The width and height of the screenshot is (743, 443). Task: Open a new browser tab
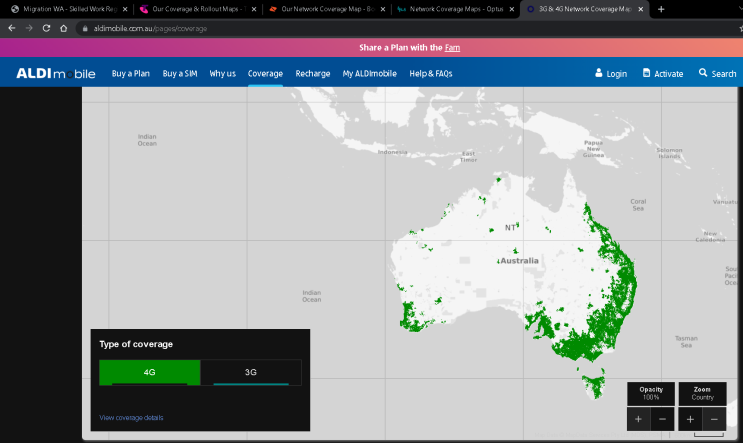pyautogui.click(x=661, y=9)
